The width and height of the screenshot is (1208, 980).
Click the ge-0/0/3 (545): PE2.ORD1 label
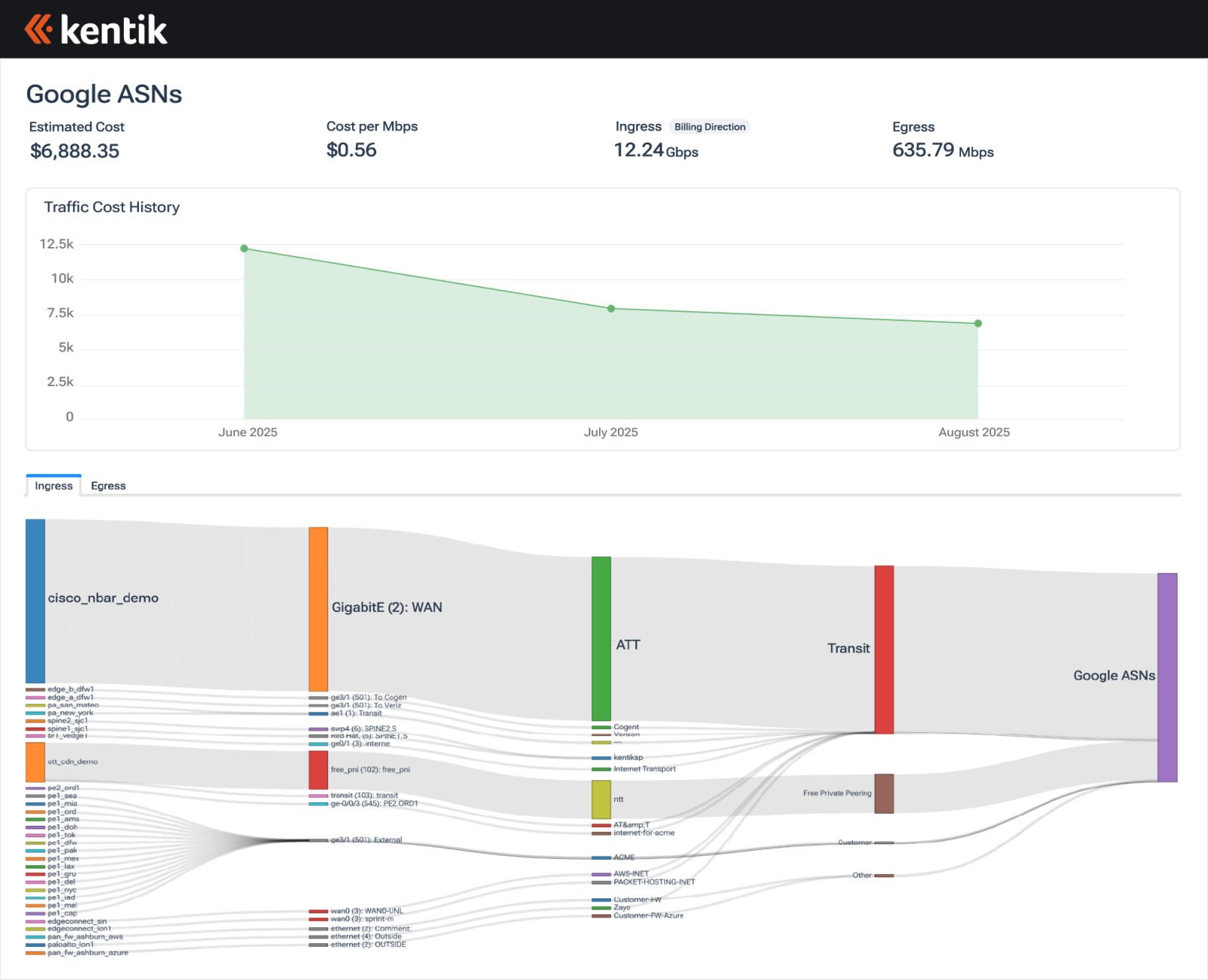pyautogui.click(x=374, y=803)
